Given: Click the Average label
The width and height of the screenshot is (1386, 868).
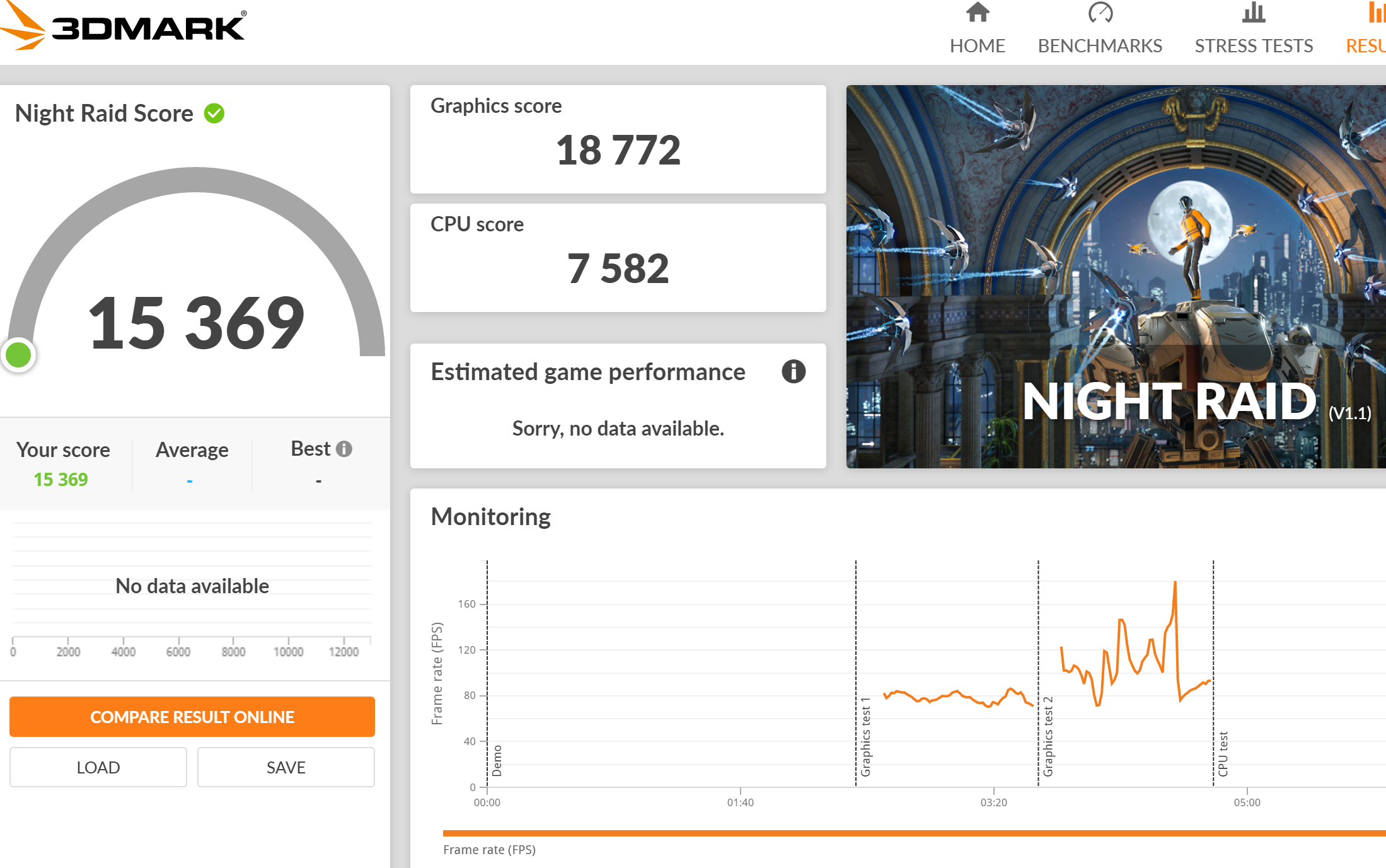Looking at the screenshot, I should click(192, 449).
